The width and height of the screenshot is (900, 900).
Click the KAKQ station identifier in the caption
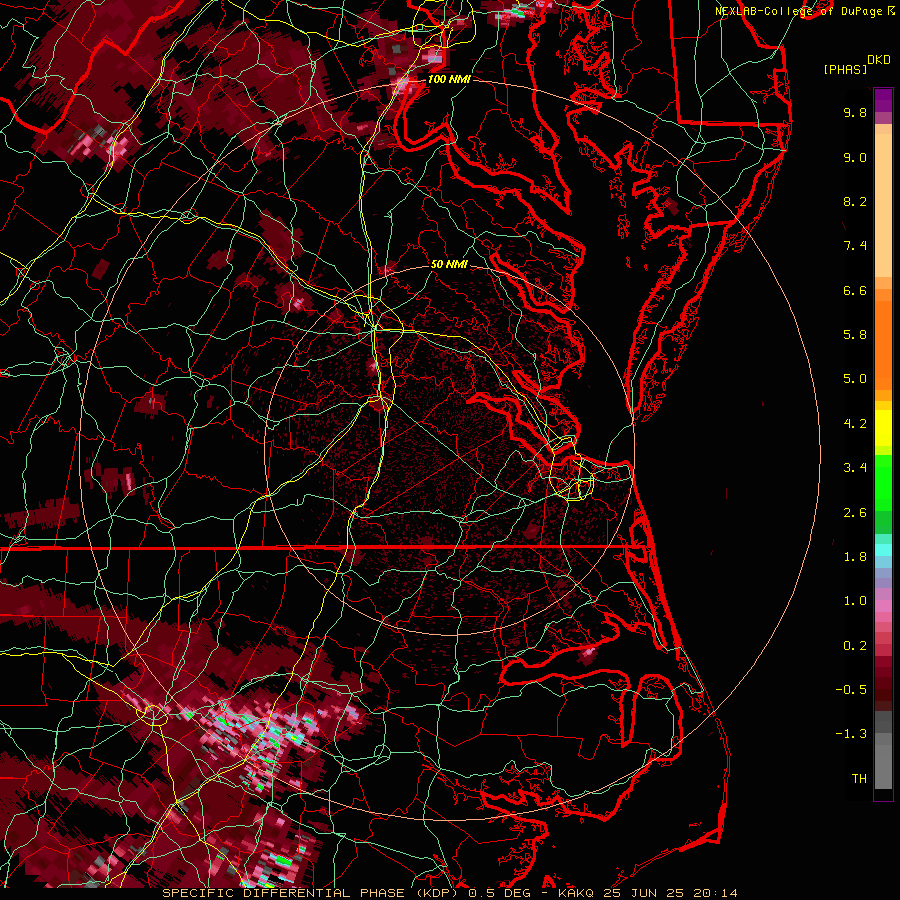coord(577,893)
